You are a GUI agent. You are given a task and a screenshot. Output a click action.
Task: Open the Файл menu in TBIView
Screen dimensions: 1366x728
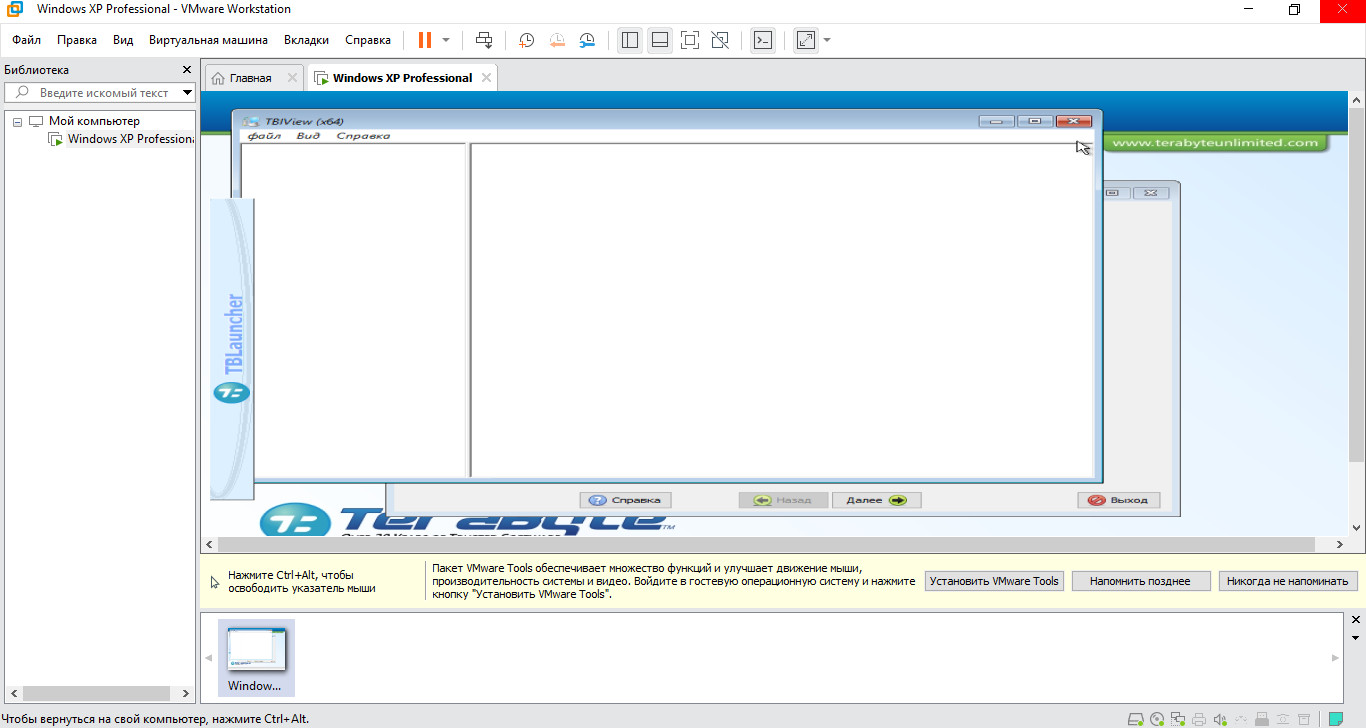pyautogui.click(x=264, y=136)
